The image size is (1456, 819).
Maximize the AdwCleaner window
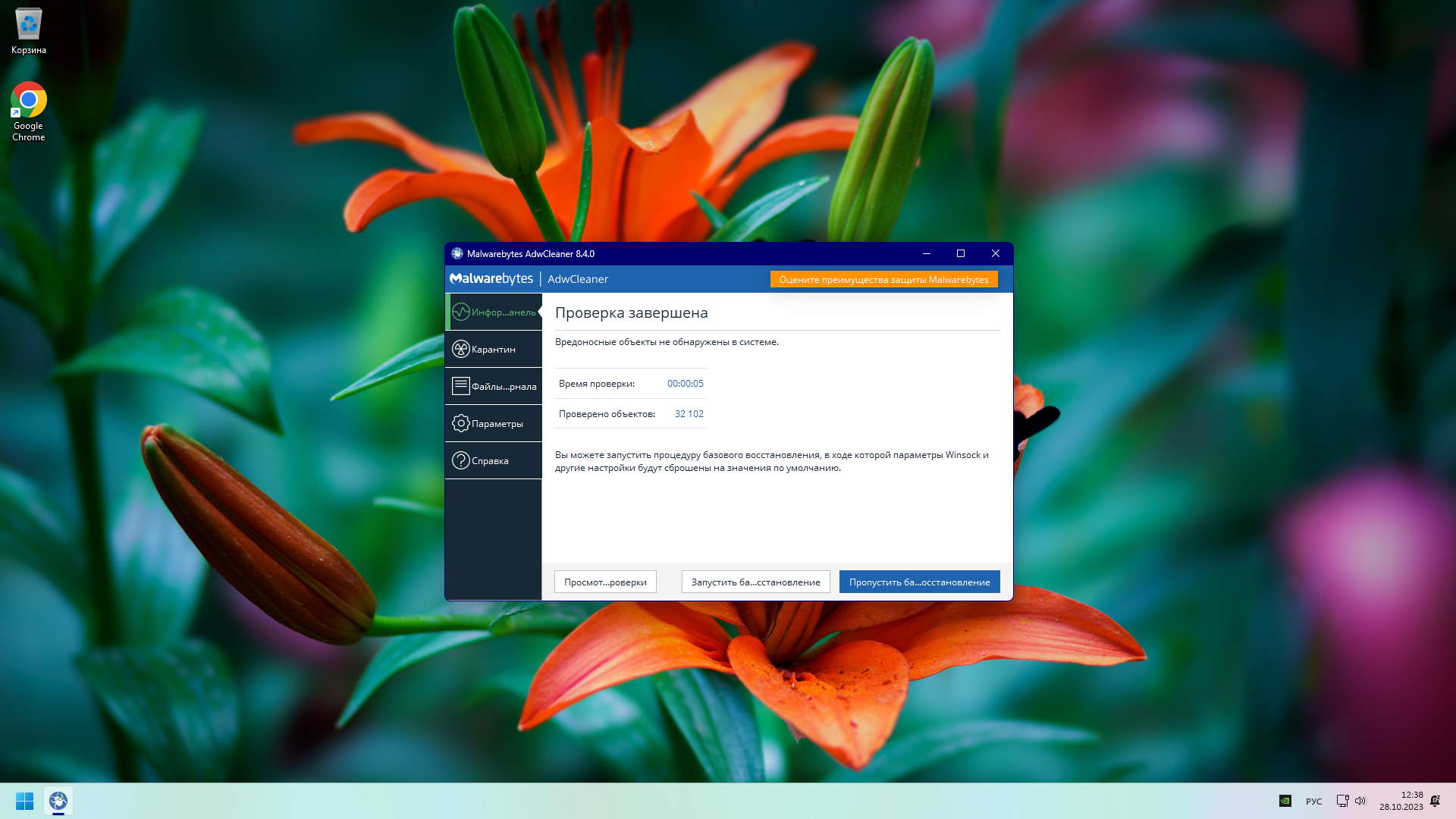(960, 253)
